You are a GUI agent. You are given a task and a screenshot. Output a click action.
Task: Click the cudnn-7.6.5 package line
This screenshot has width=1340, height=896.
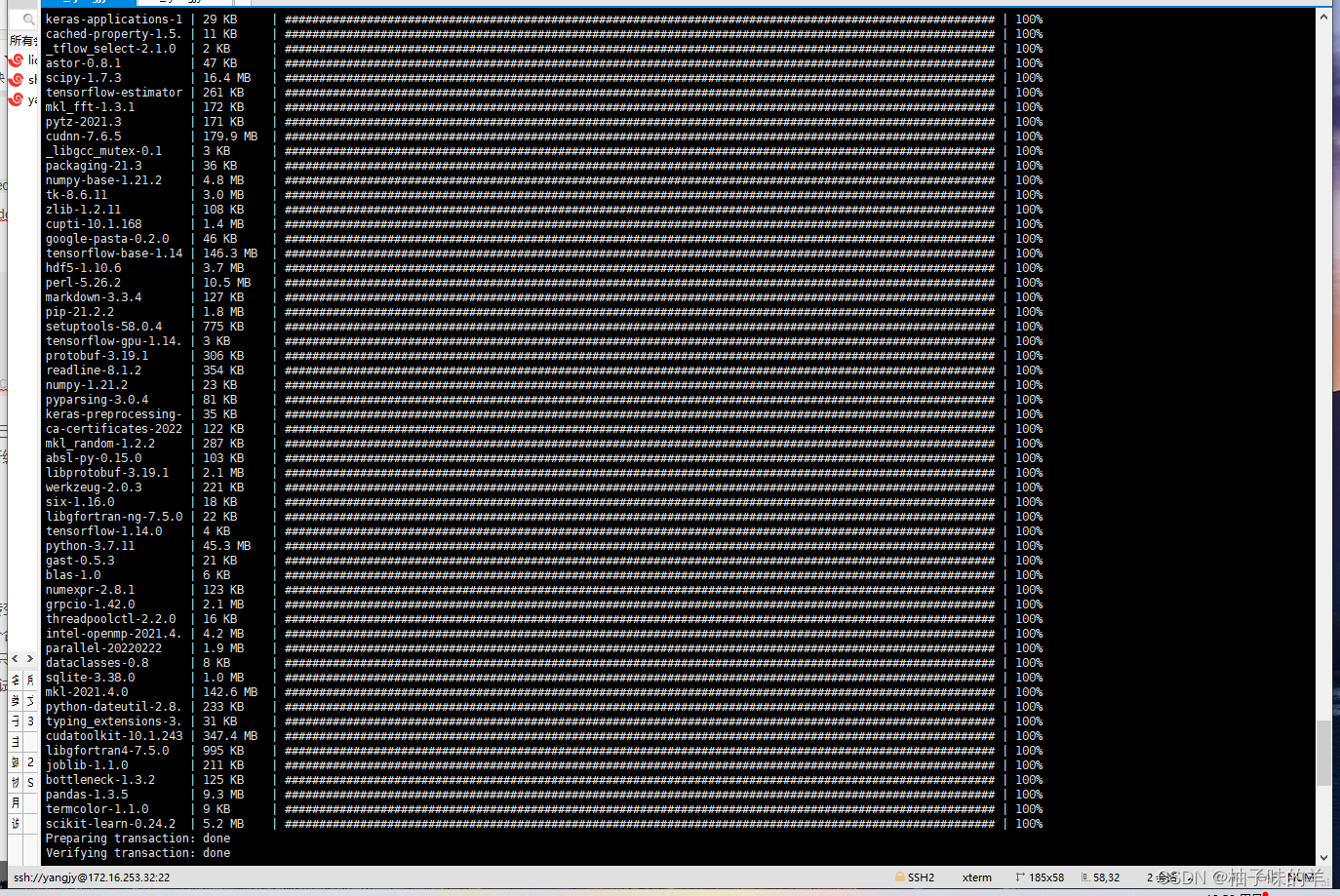tap(544, 136)
